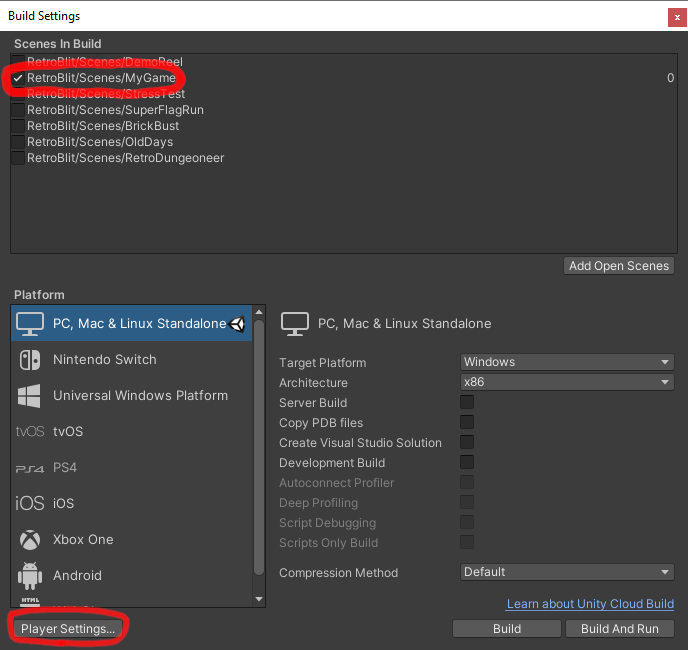Viewport: 688px width, 650px height.
Task: Enable the SuperFlagRun scene checkbox
Action: click(18, 110)
